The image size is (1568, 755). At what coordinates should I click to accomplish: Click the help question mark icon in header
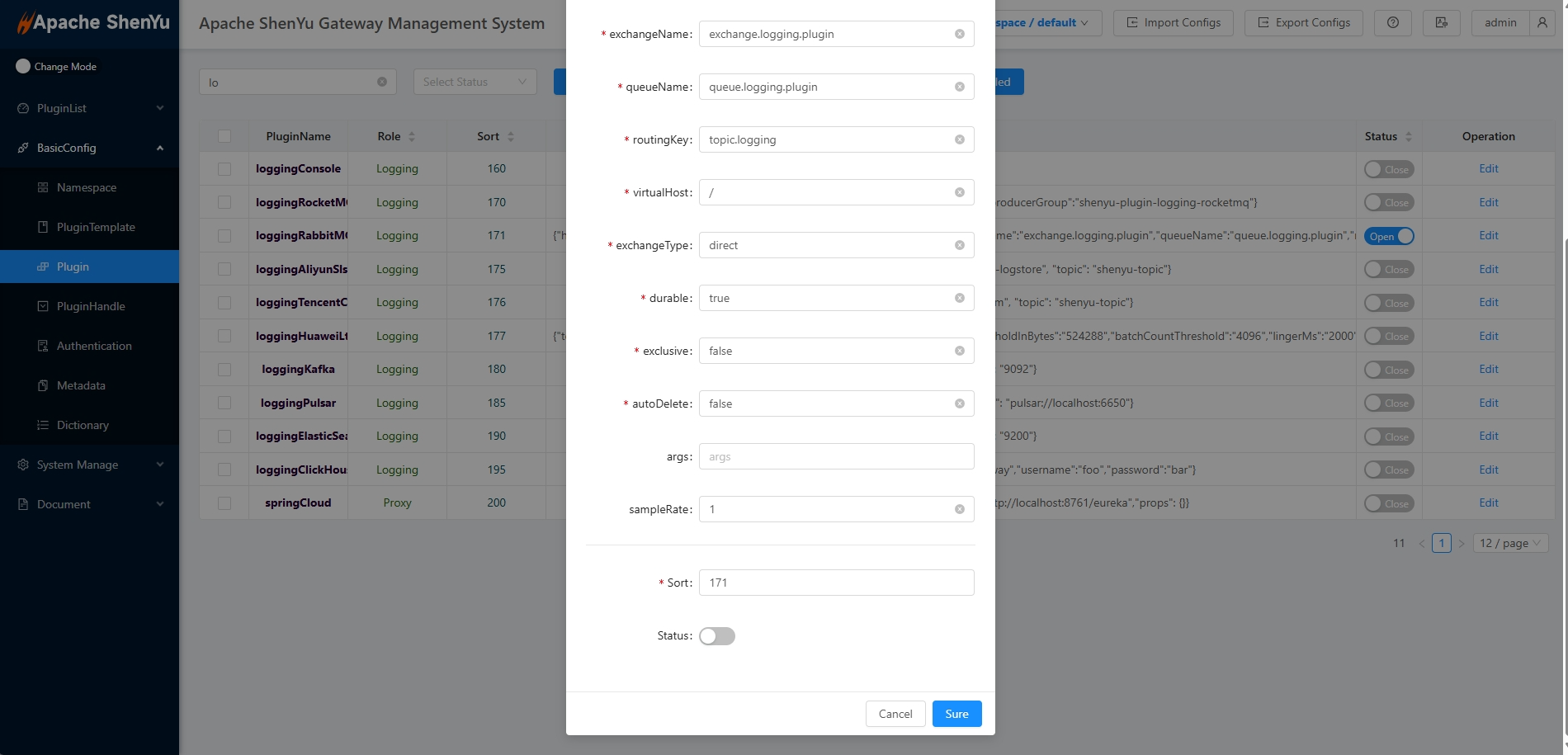(x=1392, y=23)
